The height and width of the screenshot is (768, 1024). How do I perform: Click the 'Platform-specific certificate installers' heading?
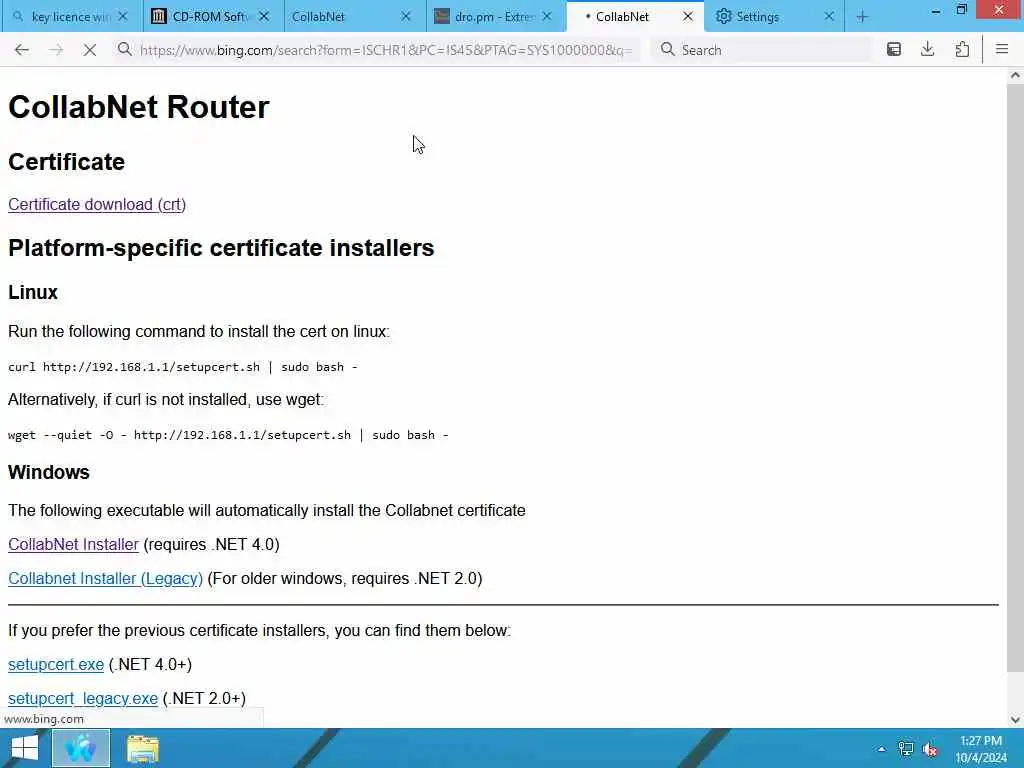coord(221,248)
